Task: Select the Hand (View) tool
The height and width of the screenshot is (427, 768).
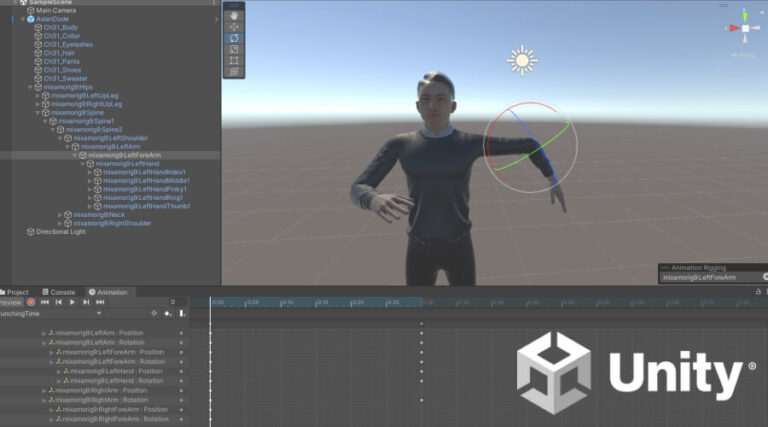Action: coord(234,16)
